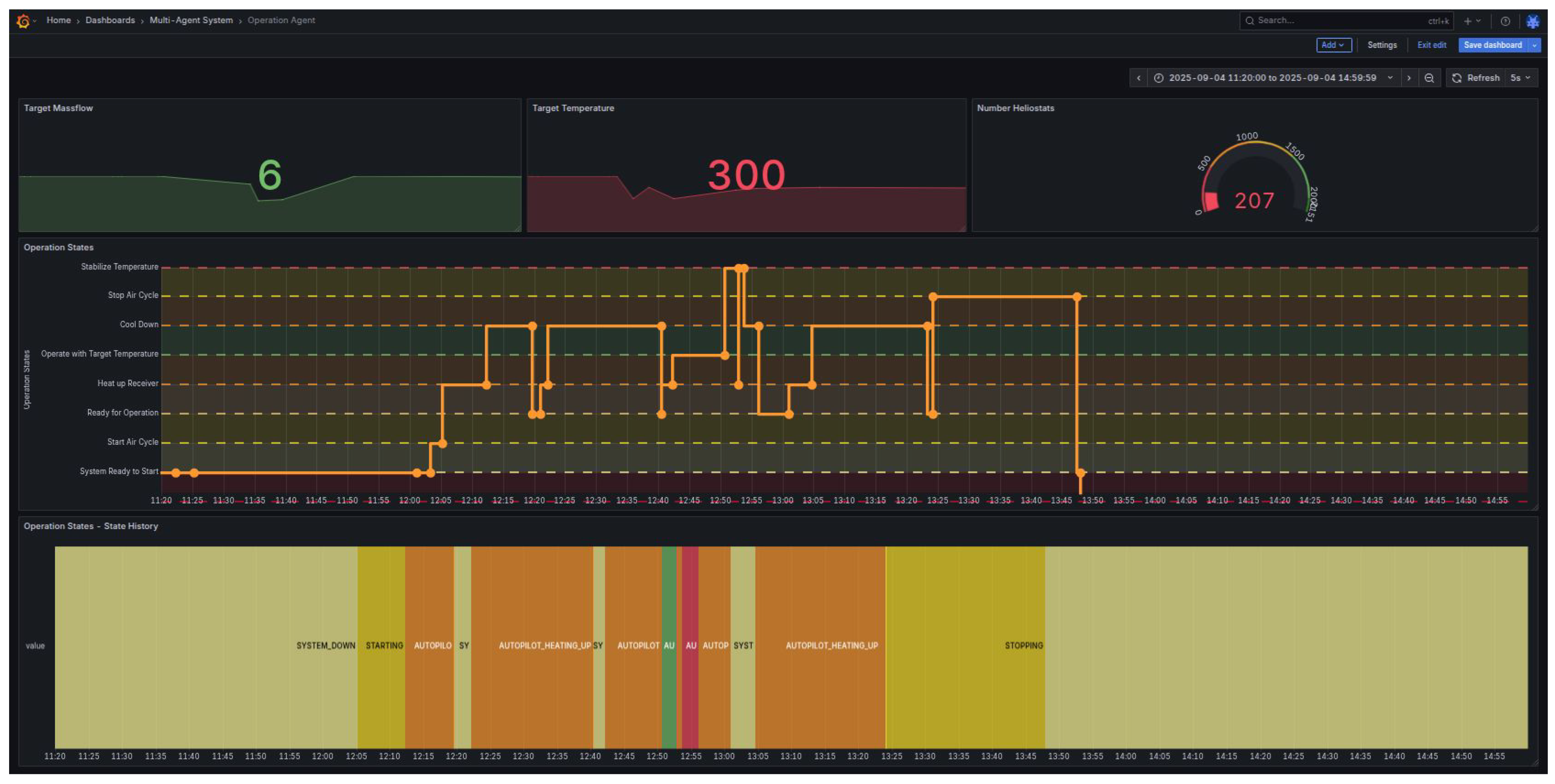
Task: Click Save dashboard button
Action: (1492, 45)
